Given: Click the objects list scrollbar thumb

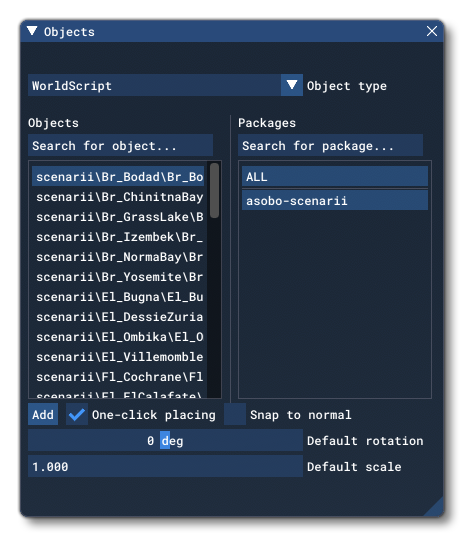Looking at the screenshot, I should [214, 190].
